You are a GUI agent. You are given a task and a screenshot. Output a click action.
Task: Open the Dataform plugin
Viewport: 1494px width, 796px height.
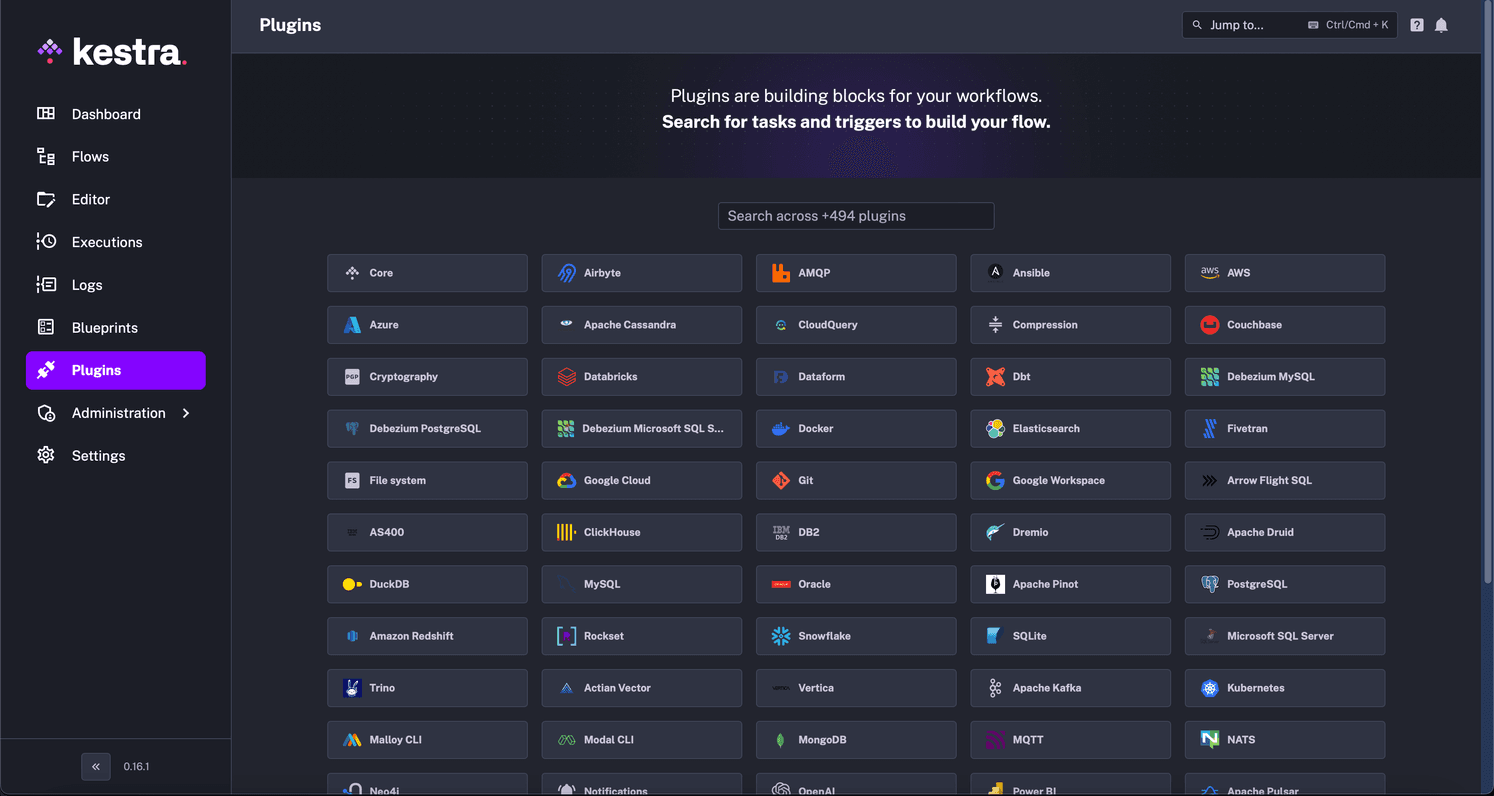(x=856, y=377)
